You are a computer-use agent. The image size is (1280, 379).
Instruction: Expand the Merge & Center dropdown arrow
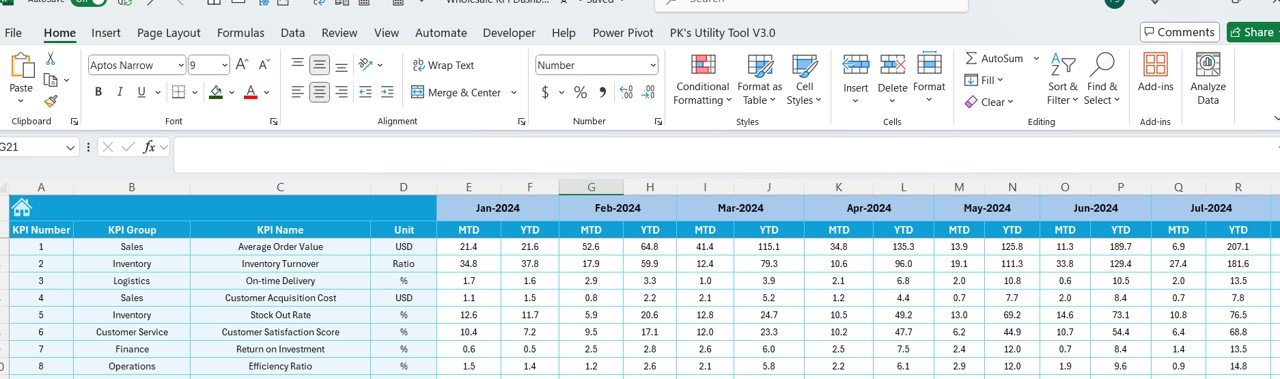(x=514, y=92)
